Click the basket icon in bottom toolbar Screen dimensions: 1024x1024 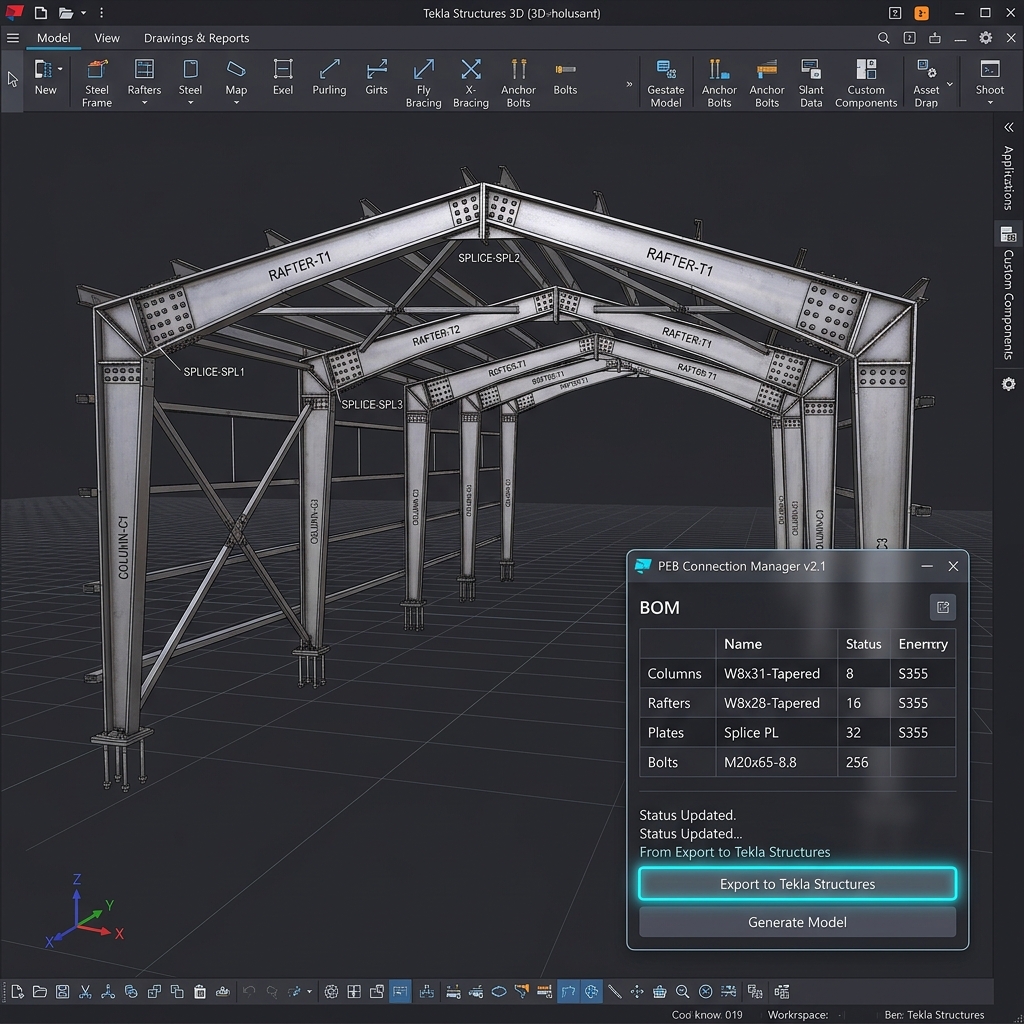click(660, 991)
